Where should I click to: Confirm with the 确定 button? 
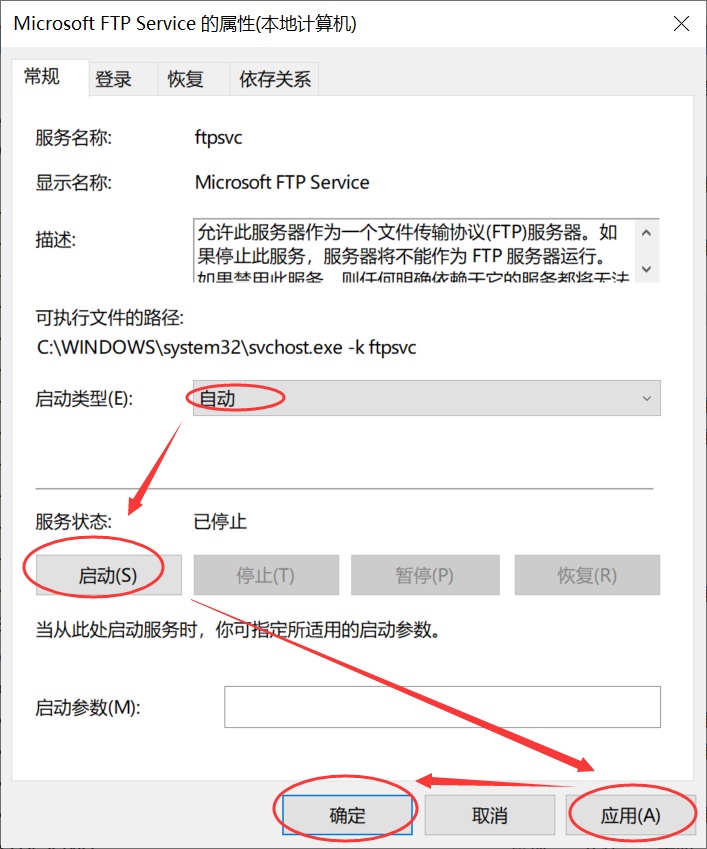pyautogui.click(x=347, y=815)
